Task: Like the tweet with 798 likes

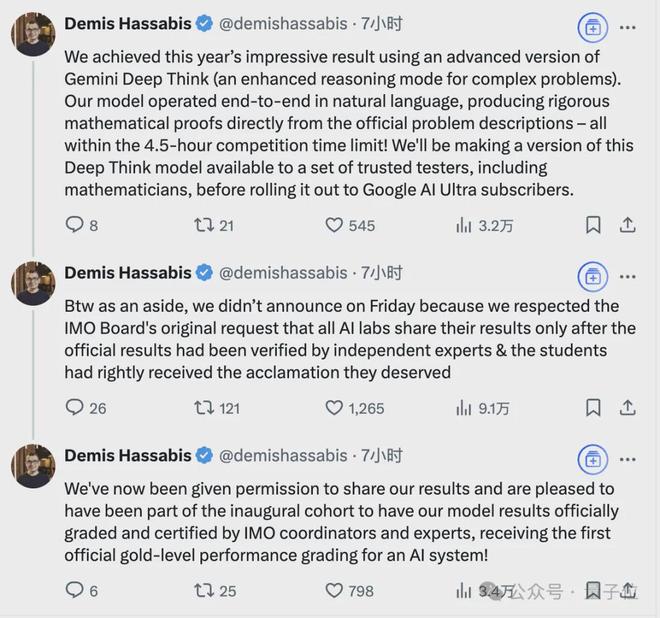Action: click(335, 590)
